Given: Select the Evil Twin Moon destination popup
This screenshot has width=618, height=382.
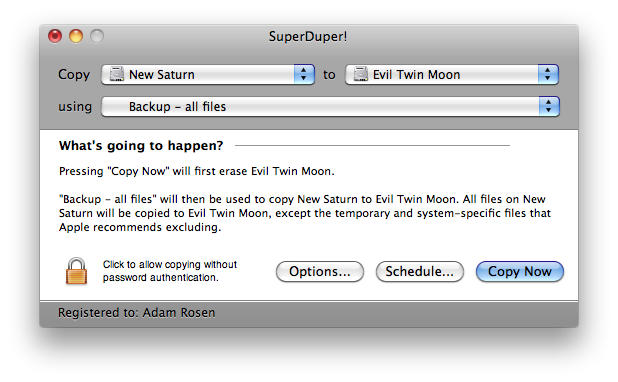Looking at the screenshot, I should tap(452, 74).
